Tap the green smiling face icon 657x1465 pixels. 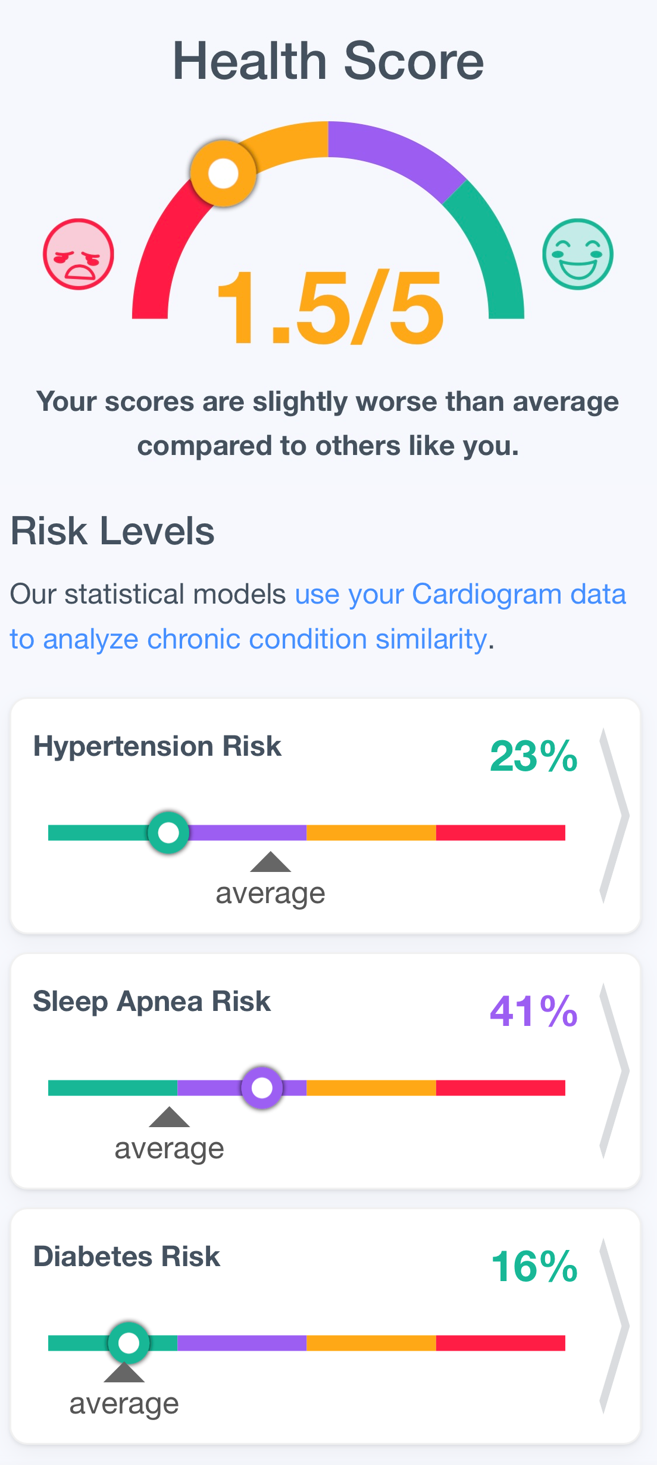[577, 255]
